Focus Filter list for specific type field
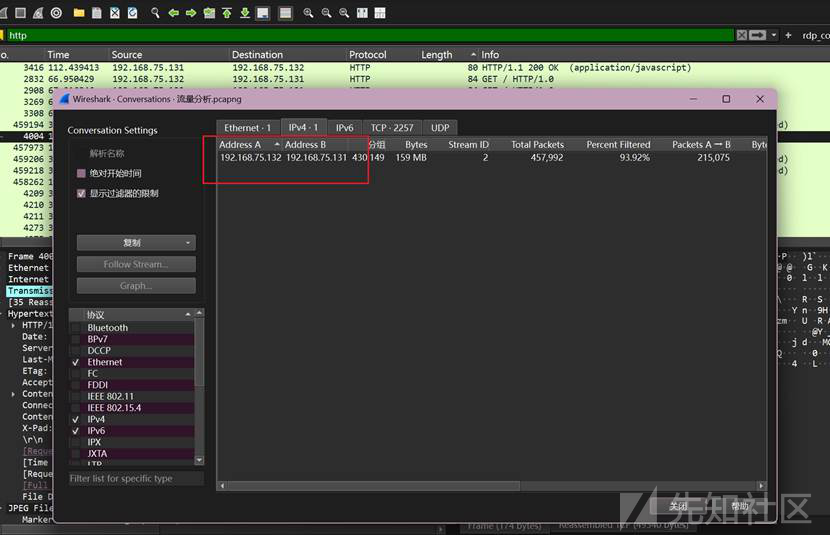 coord(137,478)
